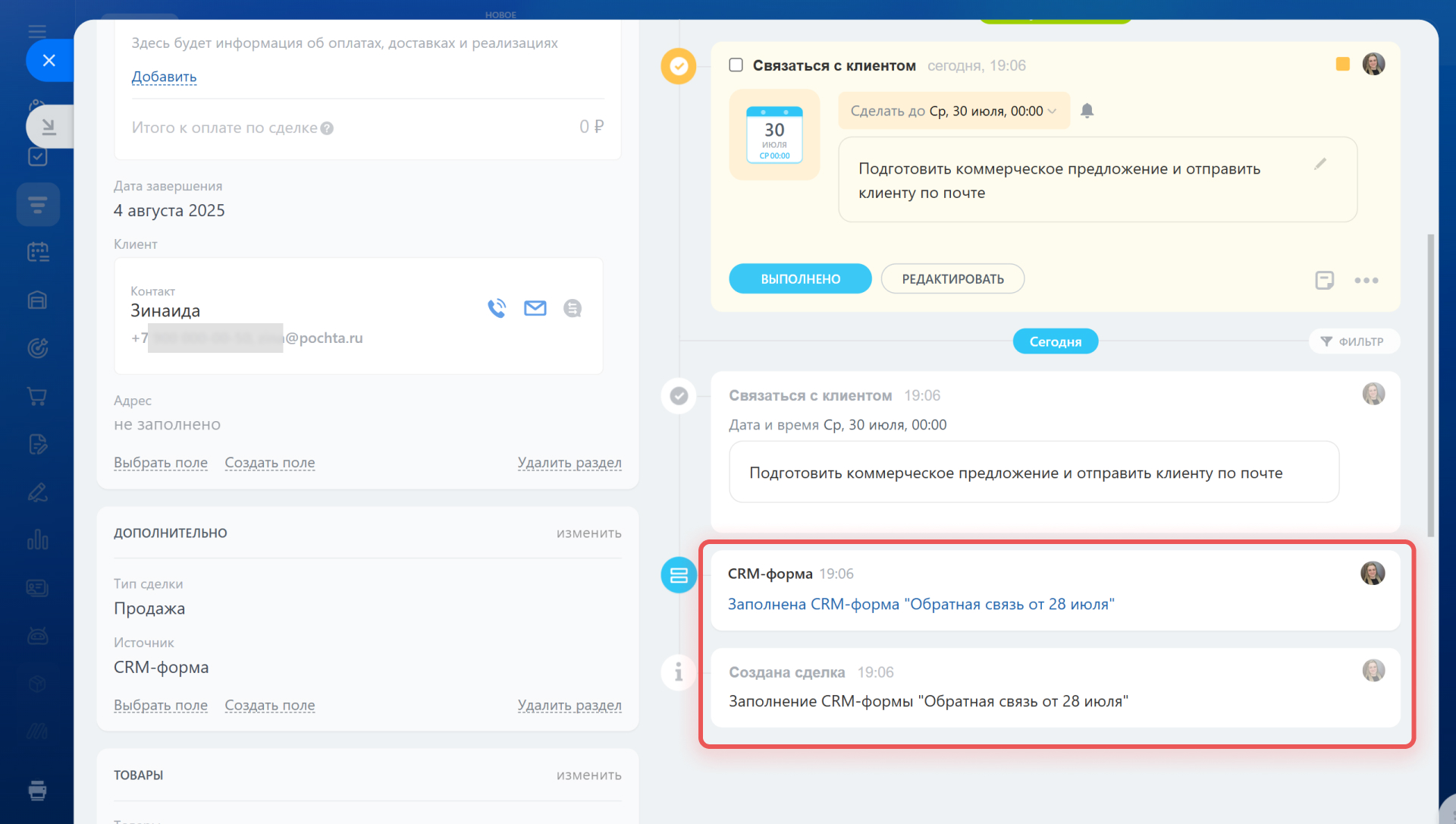The height and width of the screenshot is (824, 1456).
Task: Click the Сегодня date pill
Action: 1055,341
